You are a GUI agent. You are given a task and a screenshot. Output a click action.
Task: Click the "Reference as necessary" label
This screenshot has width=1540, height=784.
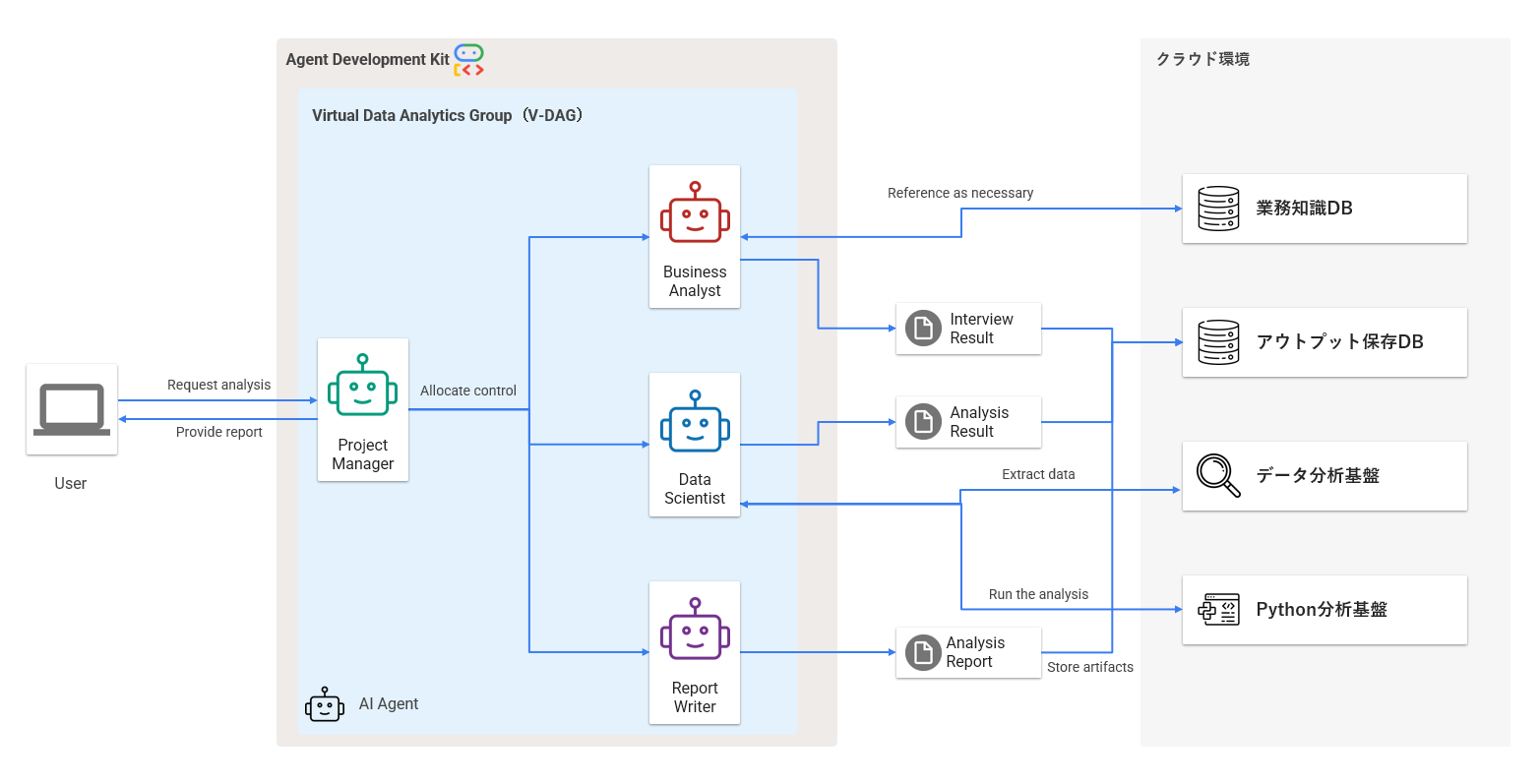click(960, 193)
